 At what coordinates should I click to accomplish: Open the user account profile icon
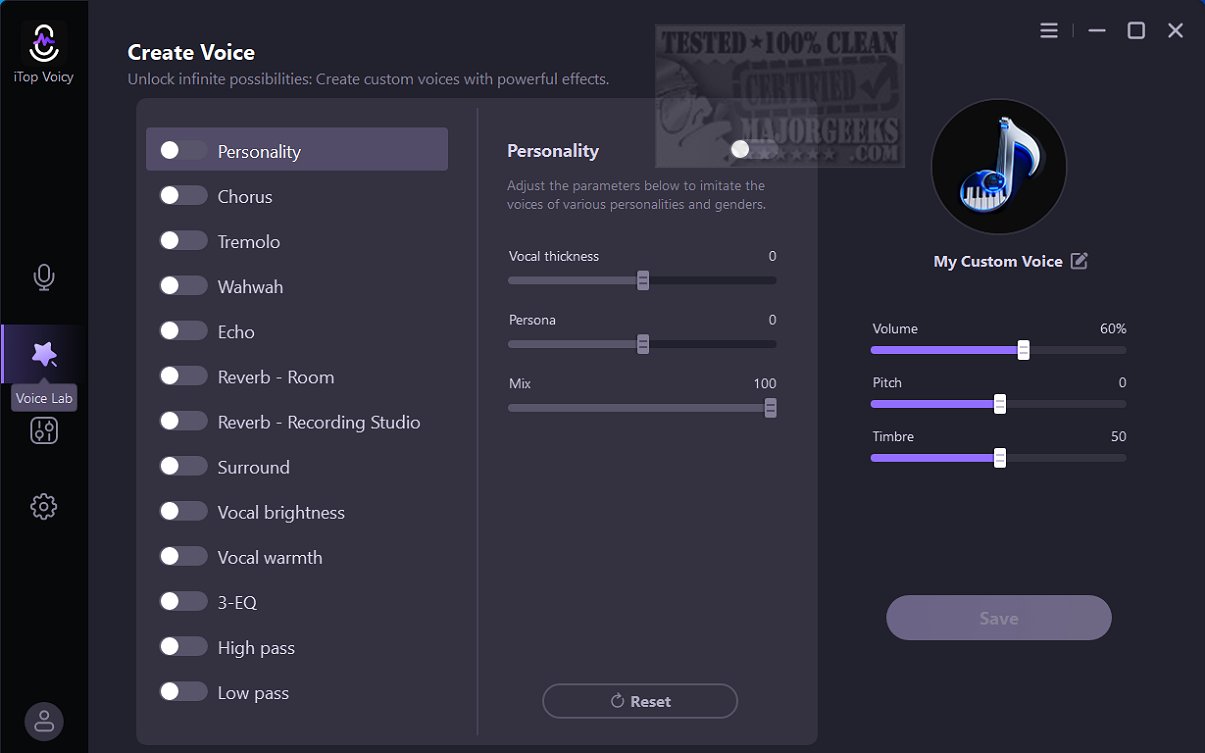coord(43,720)
